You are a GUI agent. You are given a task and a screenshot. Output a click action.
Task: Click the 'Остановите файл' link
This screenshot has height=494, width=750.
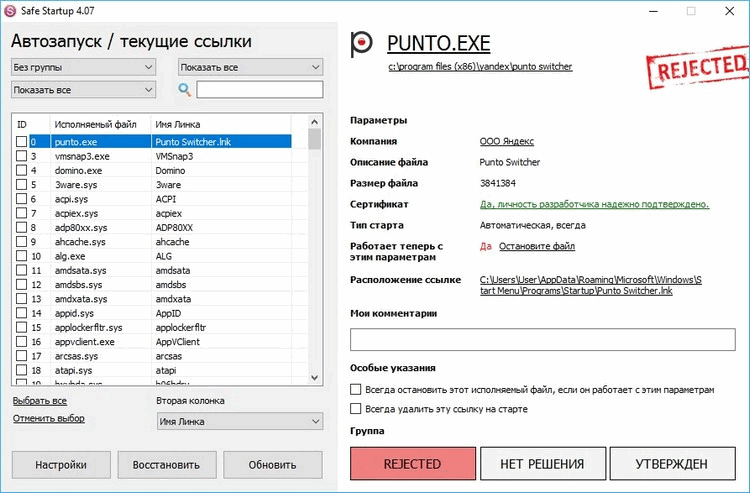pos(537,246)
